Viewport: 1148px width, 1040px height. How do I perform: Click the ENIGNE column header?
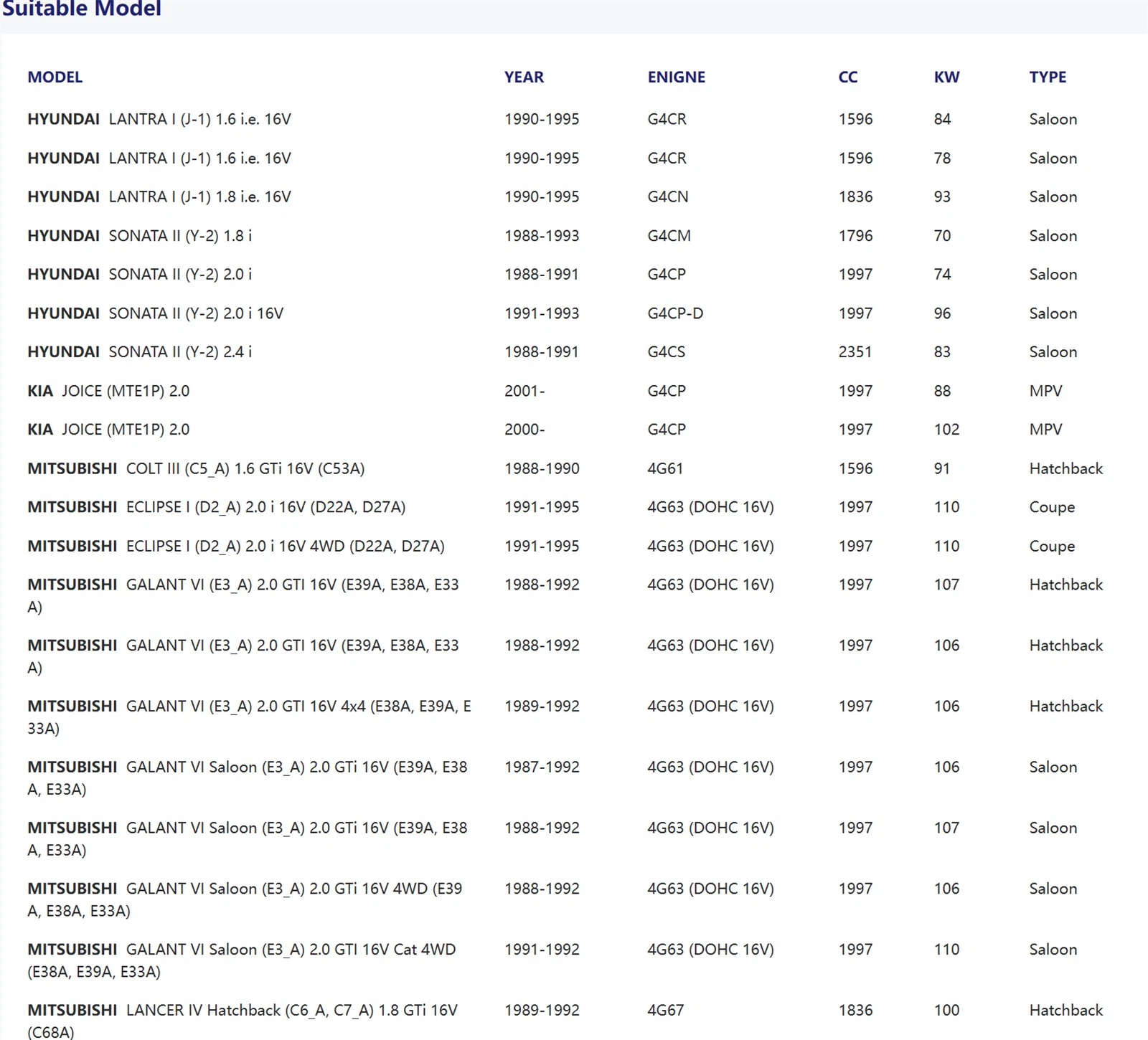(676, 77)
